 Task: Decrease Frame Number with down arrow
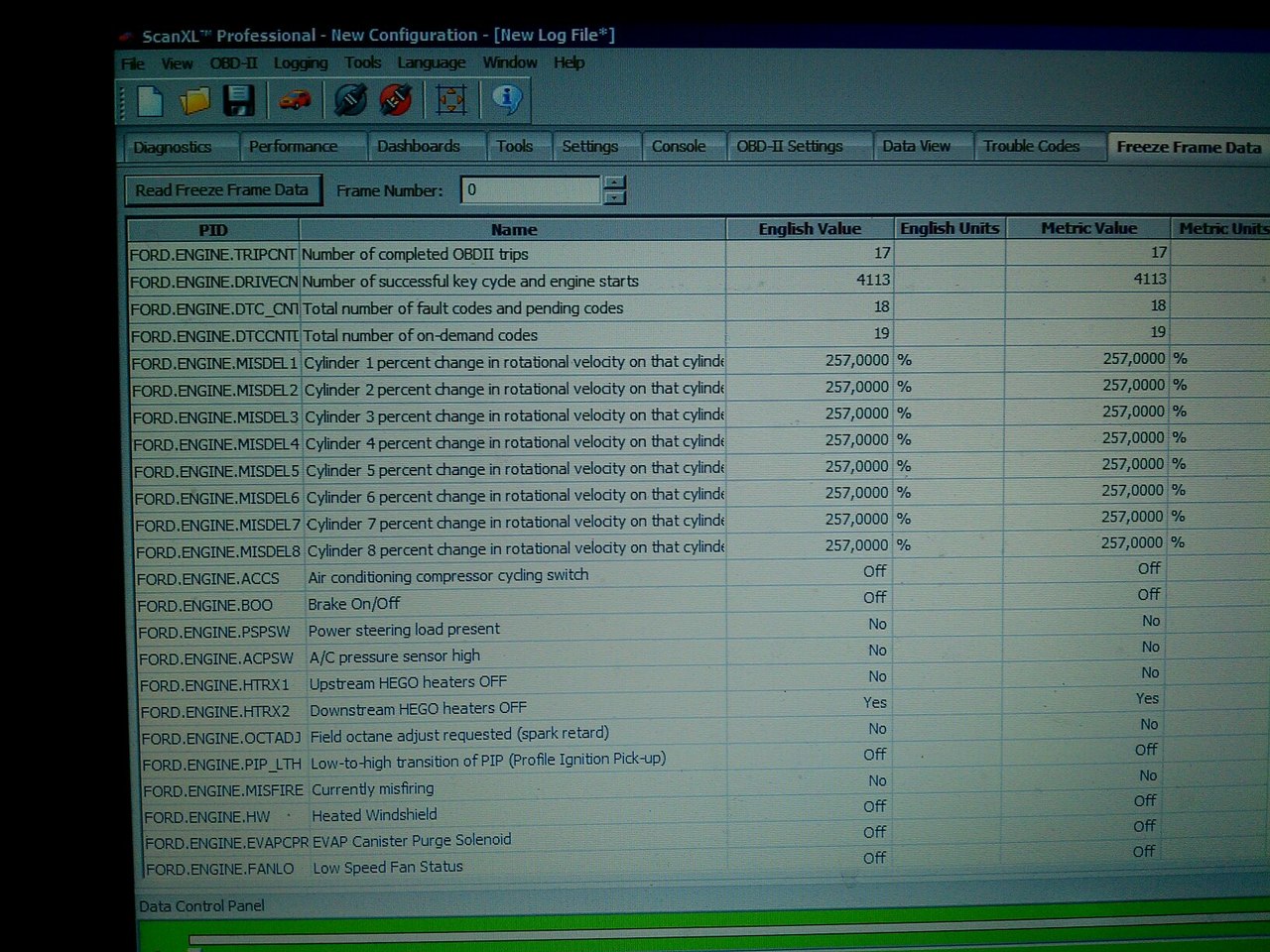pos(614,196)
